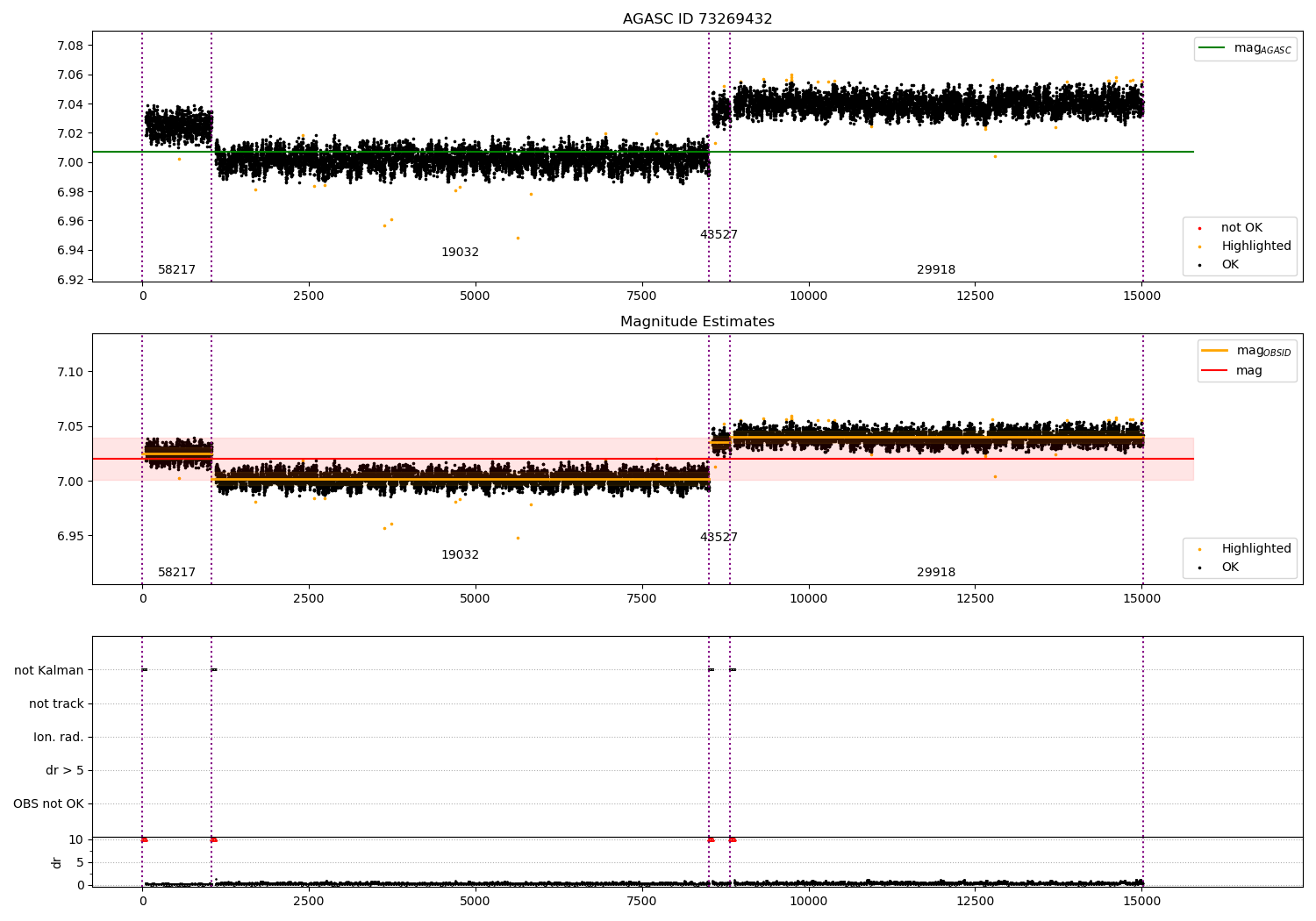Click 'Highlighted' in the top plot legend
The height and width of the screenshot is (921, 1316).
(x=1245, y=246)
